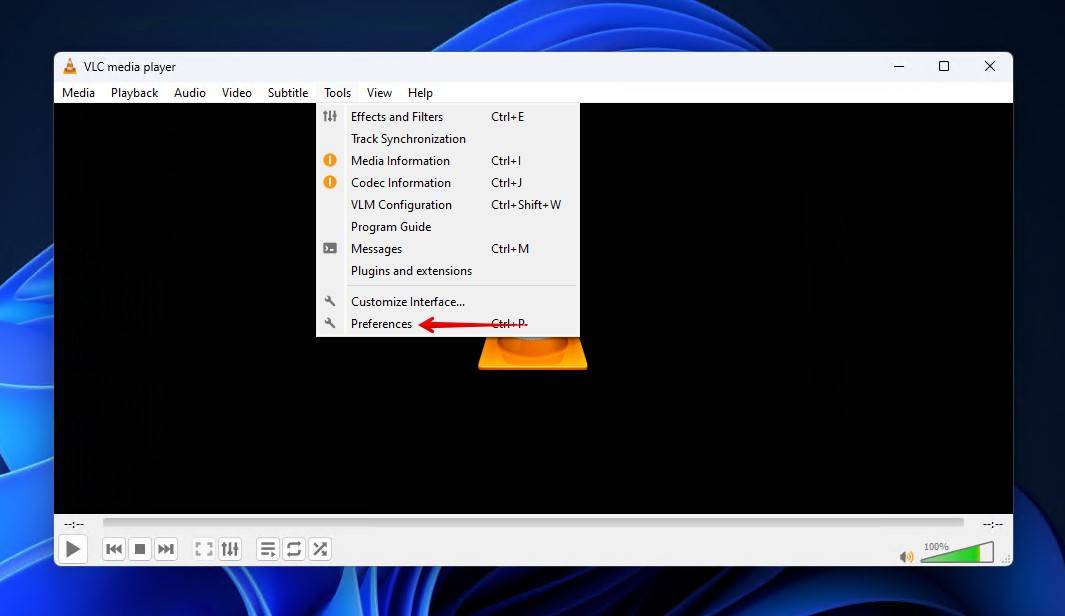Image resolution: width=1065 pixels, height=616 pixels.
Task: Toggle random shuffle playback icon
Action: point(320,549)
